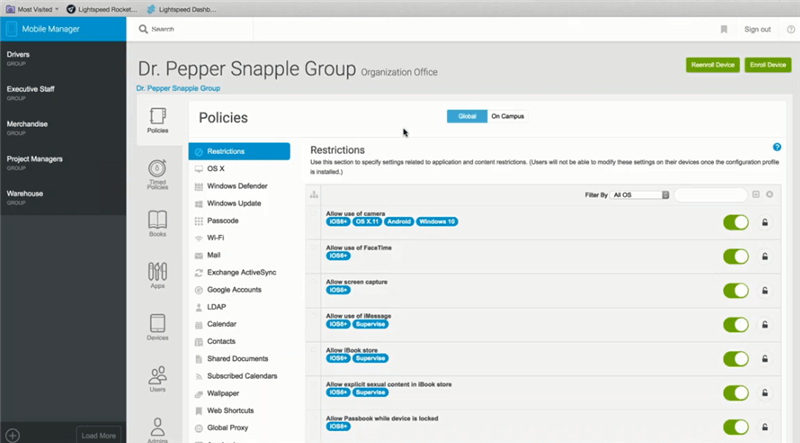Viewport: 800px width, 443px height.
Task: Open the Lightspeed Dashboard bookmark
Action: [x=182, y=9]
